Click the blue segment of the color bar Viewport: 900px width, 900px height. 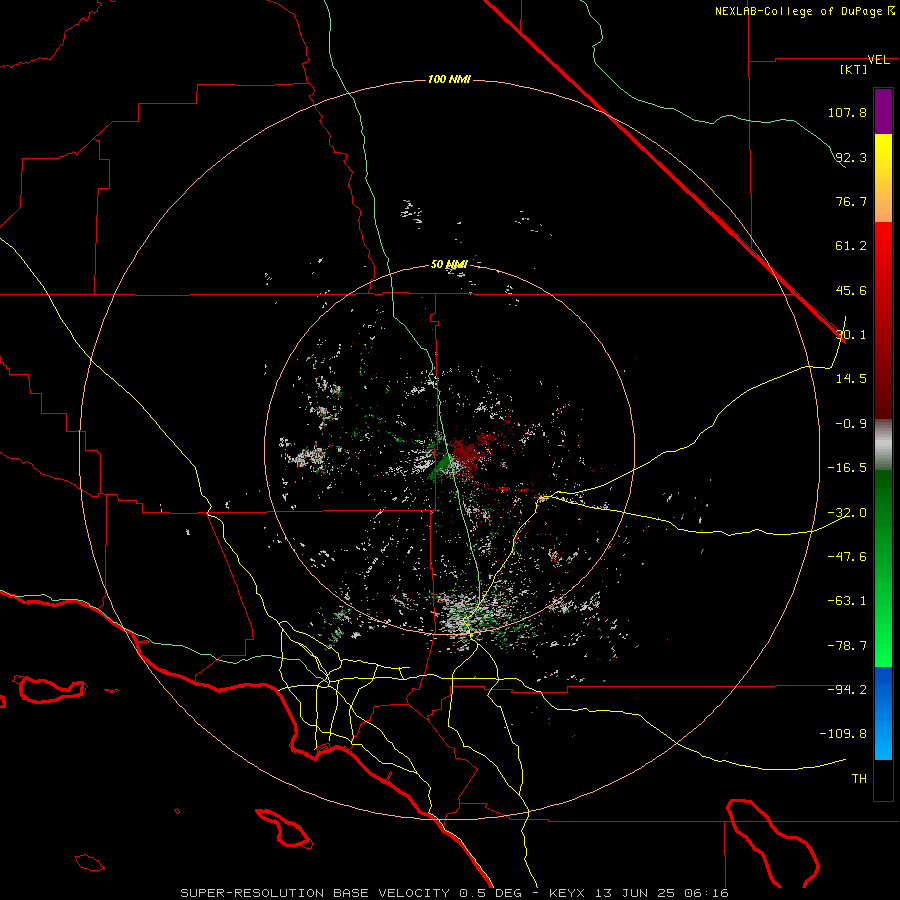click(x=883, y=713)
